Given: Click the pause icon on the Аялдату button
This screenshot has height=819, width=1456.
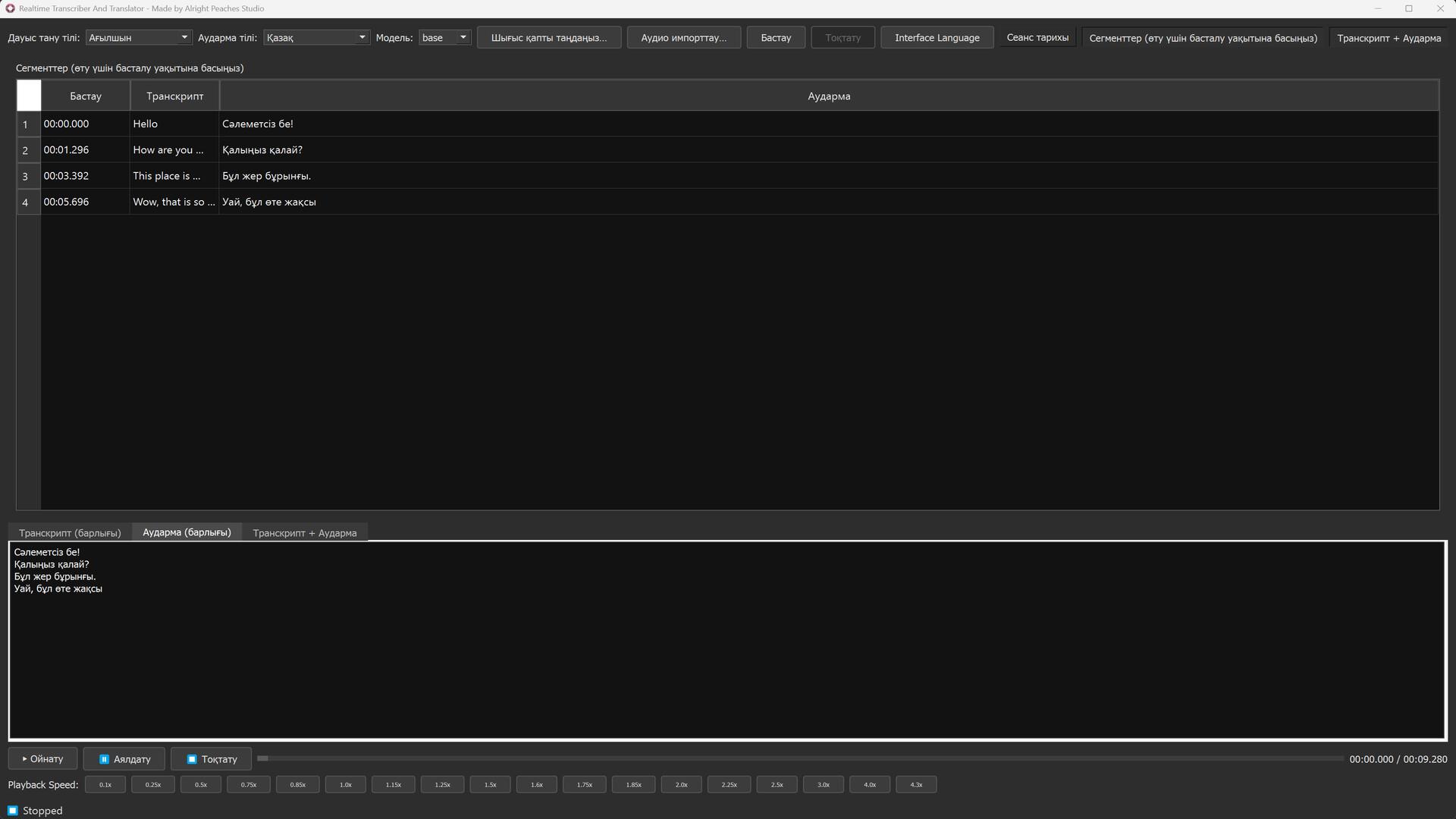Looking at the screenshot, I should (103, 759).
